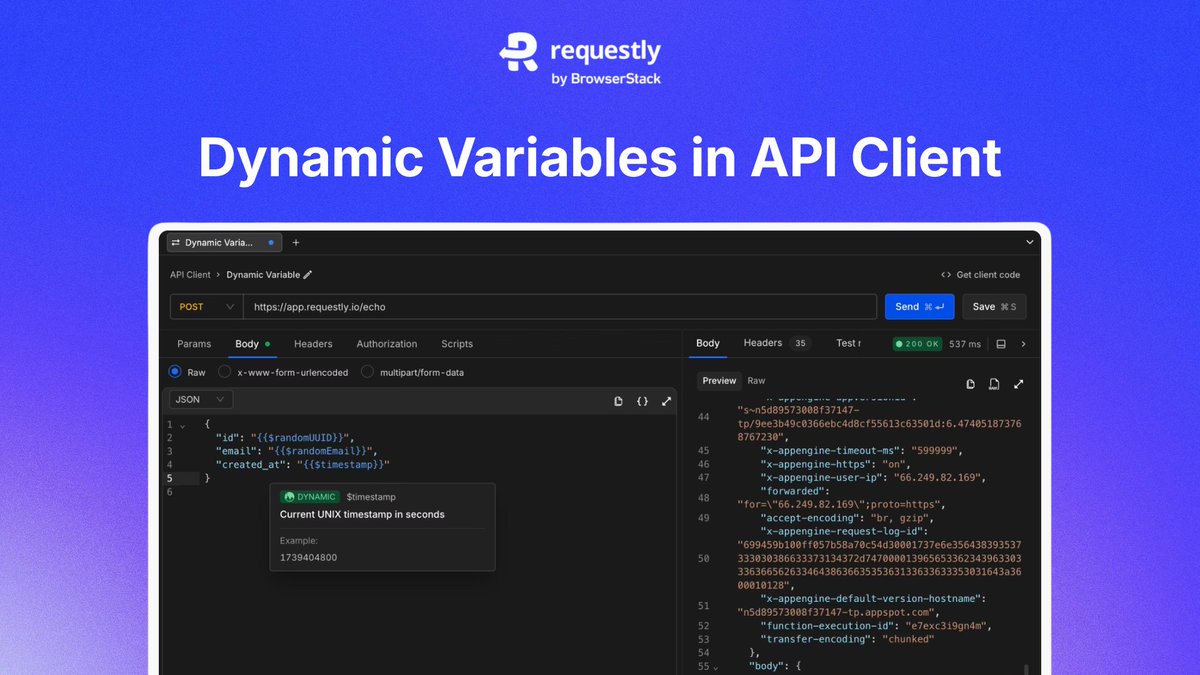Select x-www-form-urlencoded body type
The width and height of the screenshot is (1200, 675).
click(x=225, y=372)
